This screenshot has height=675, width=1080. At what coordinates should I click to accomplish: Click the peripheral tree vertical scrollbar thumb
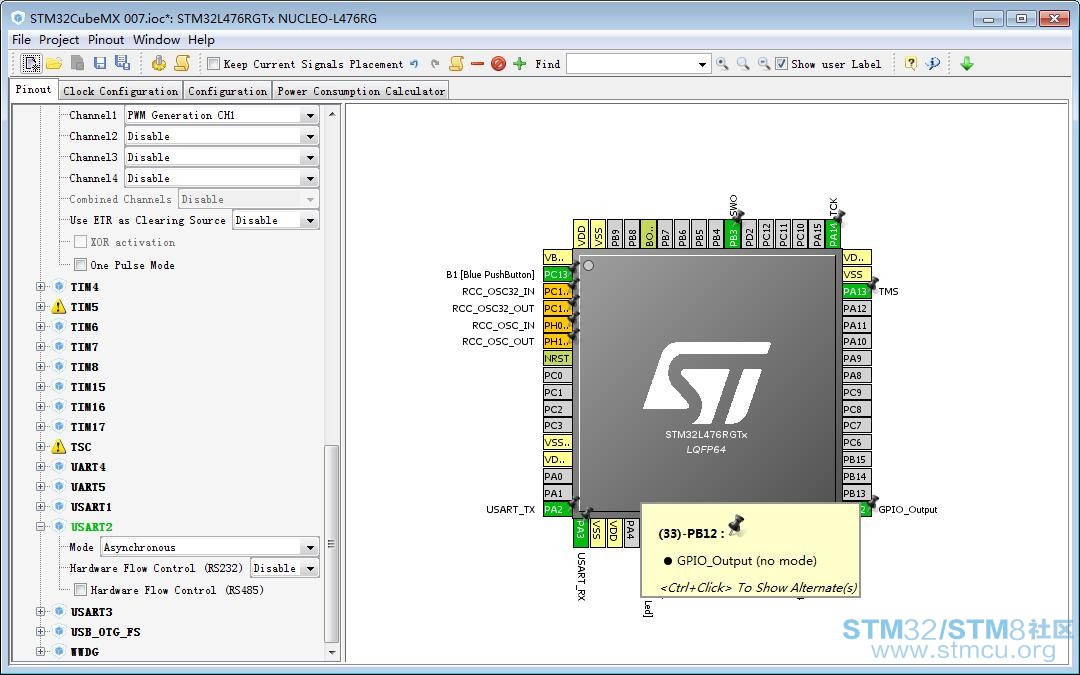pyautogui.click(x=331, y=543)
